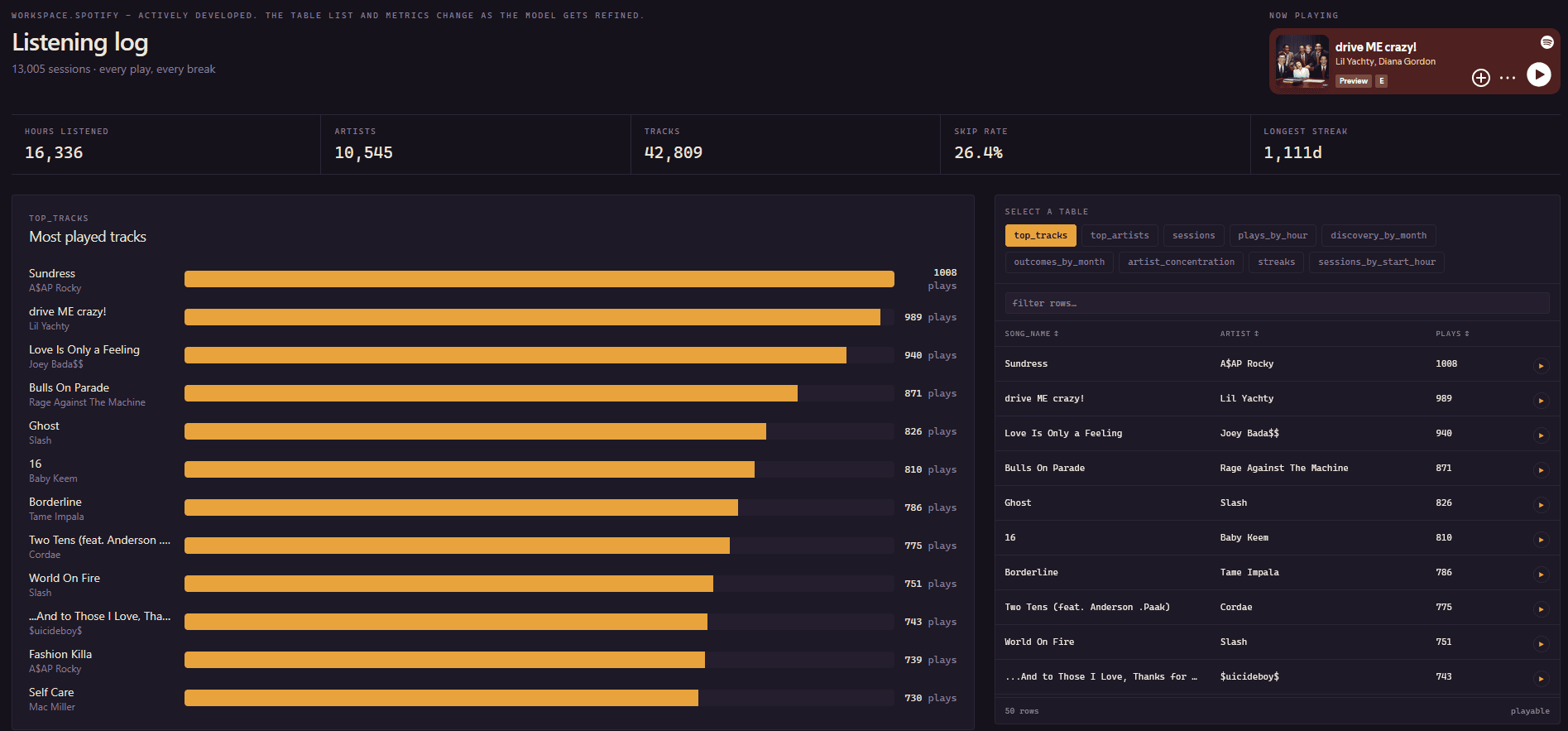Click the Cordae artist cell
The image size is (1568, 731).
(x=1236, y=608)
